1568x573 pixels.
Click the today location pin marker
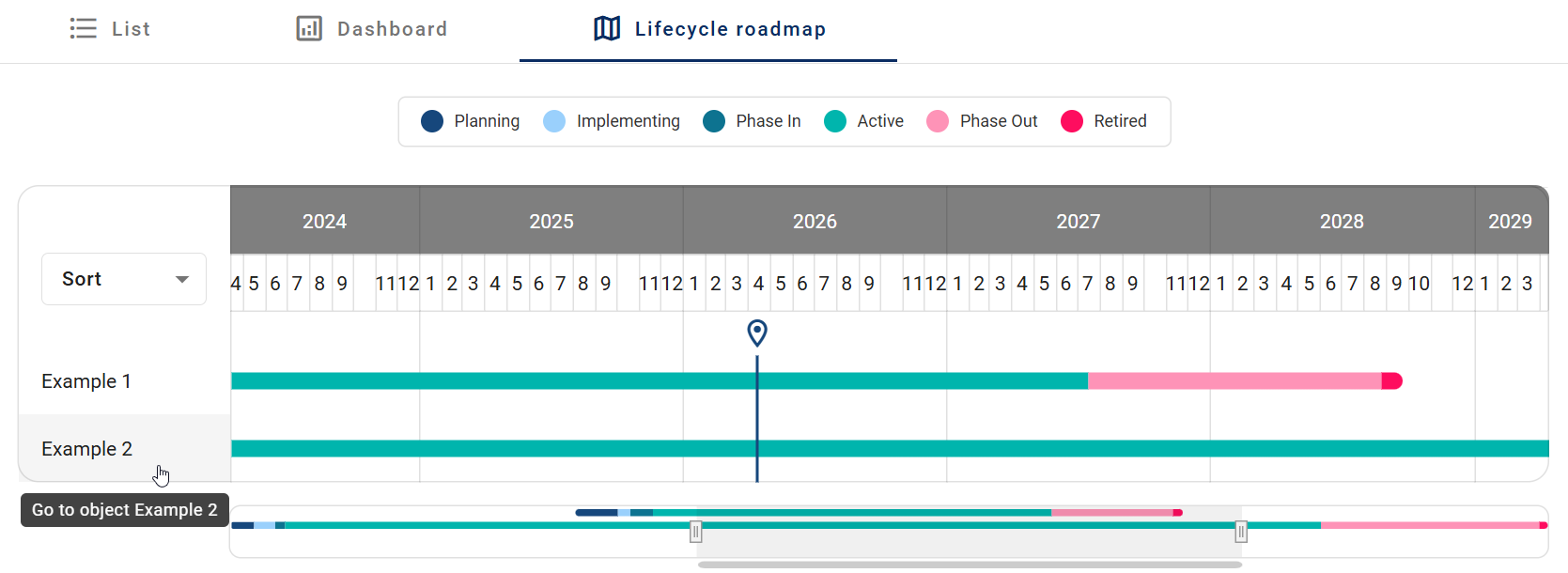(x=757, y=333)
